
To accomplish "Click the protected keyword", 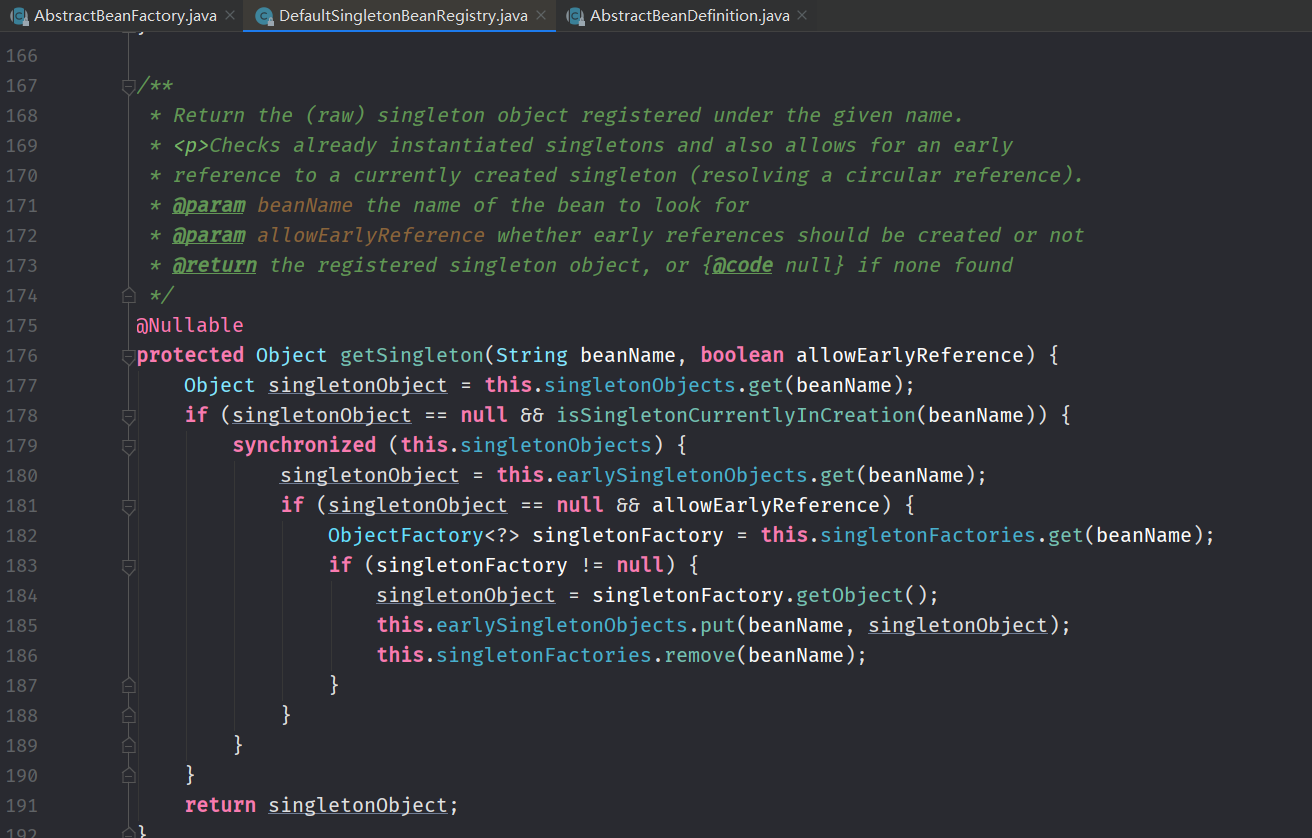I will pos(190,355).
